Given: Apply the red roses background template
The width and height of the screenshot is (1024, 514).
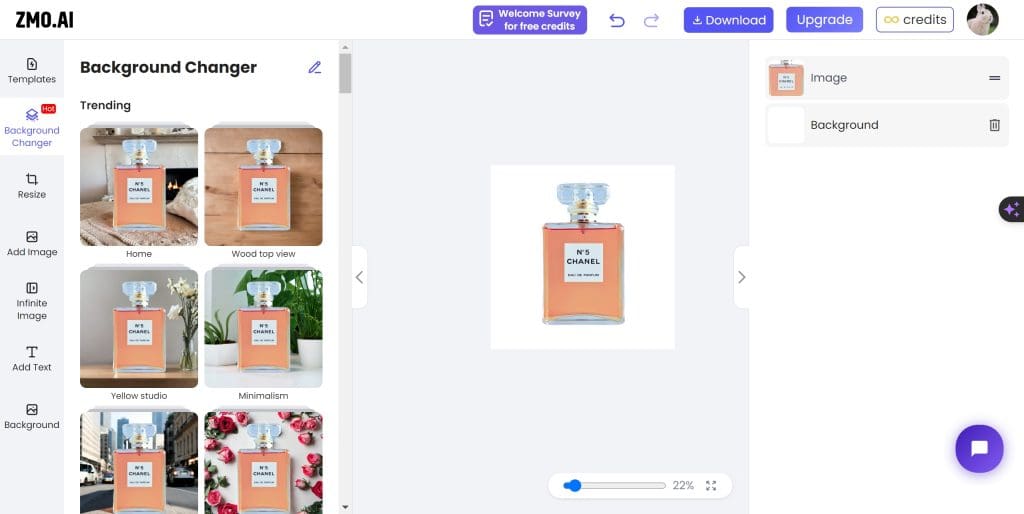Looking at the screenshot, I should coord(263,462).
